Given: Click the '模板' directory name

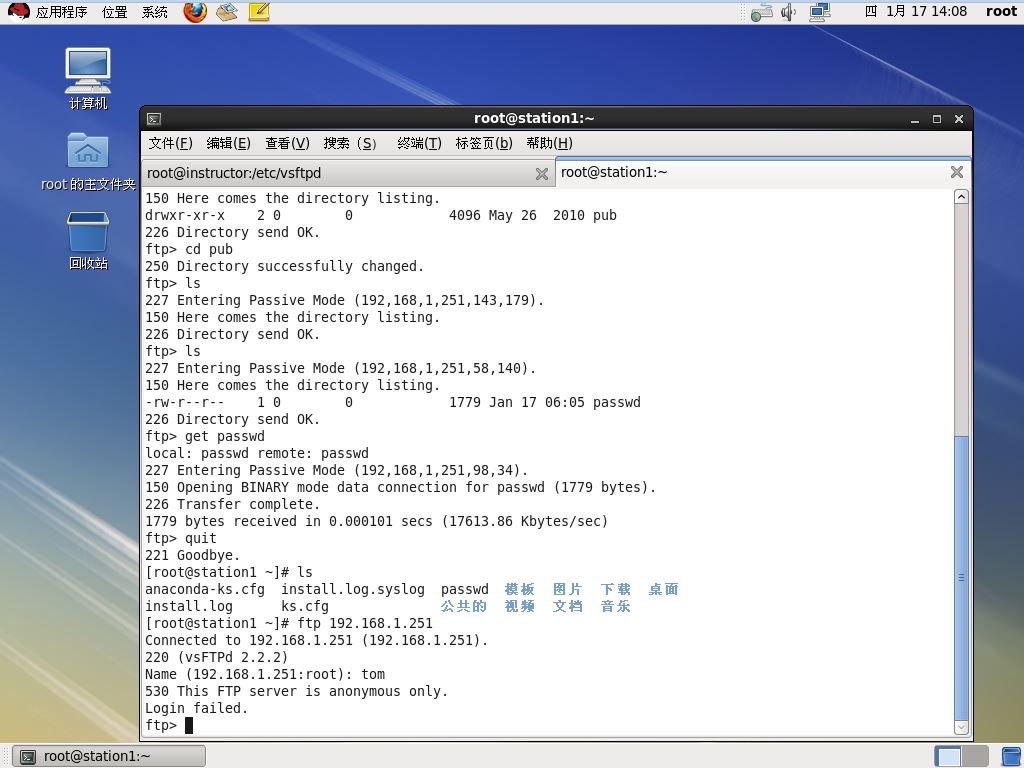Looking at the screenshot, I should tap(520, 589).
